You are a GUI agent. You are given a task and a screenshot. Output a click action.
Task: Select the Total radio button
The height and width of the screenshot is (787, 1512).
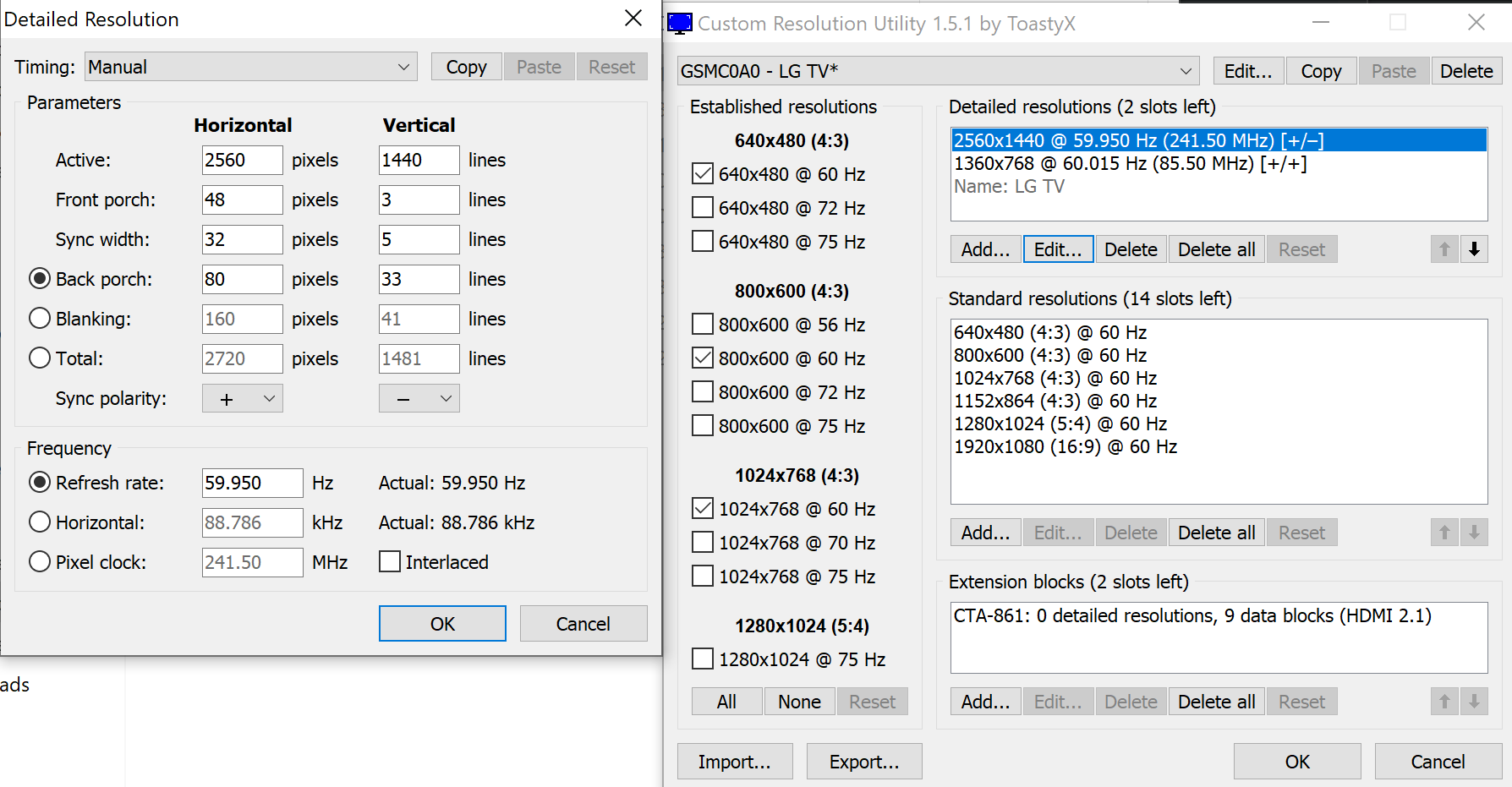coord(40,358)
